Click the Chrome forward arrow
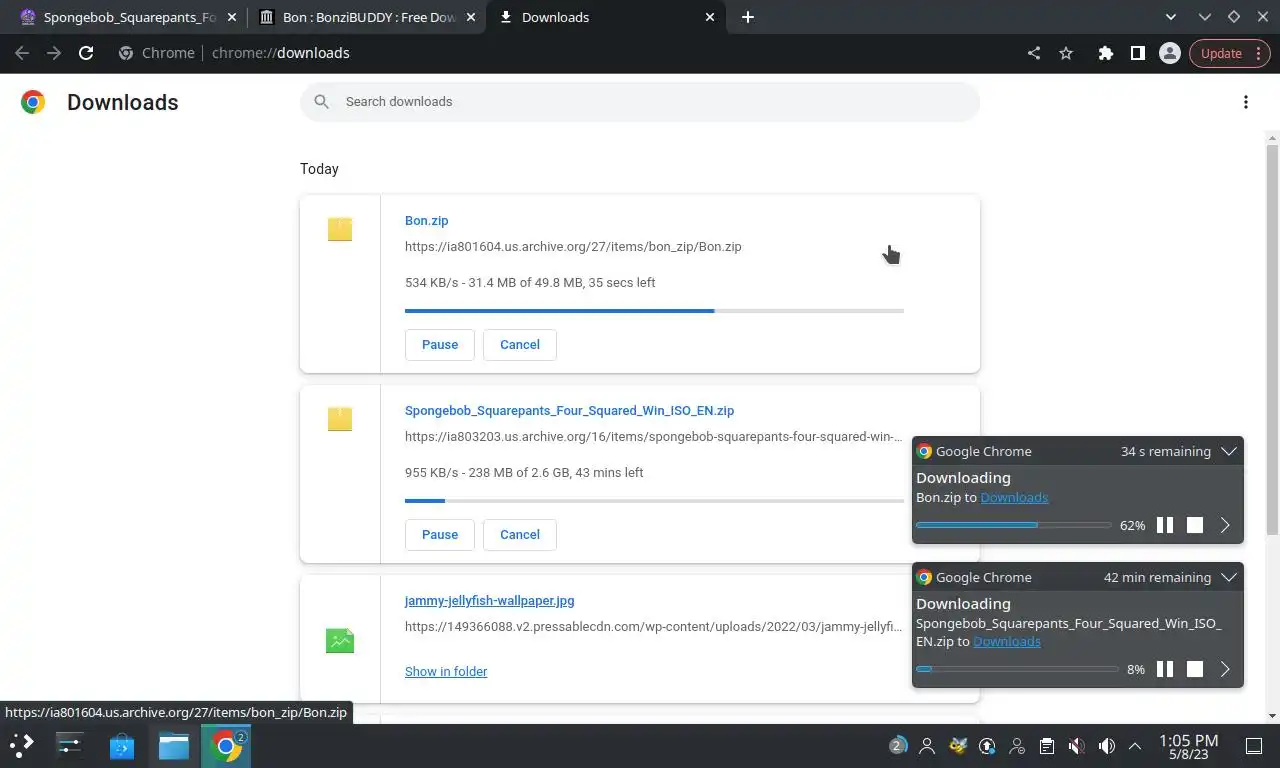The width and height of the screenshot is (1280, 768). pos(54,53)
